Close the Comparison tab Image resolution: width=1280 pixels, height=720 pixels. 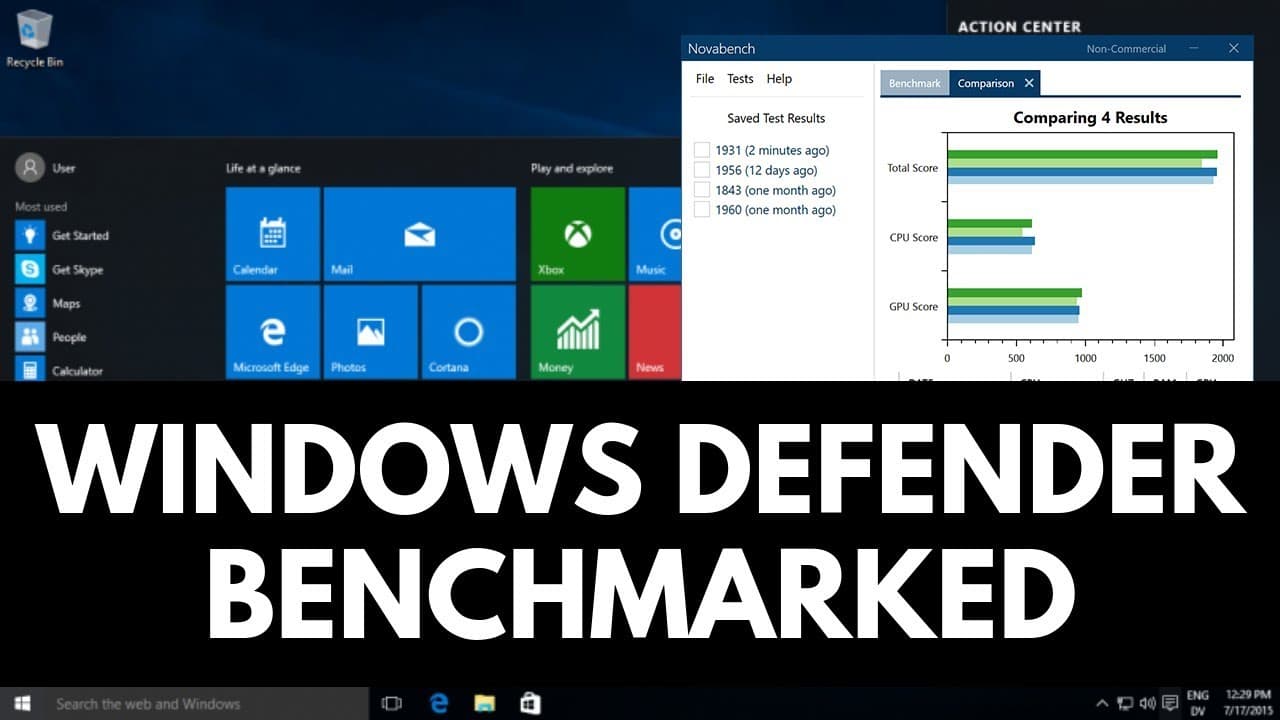[1029, 83]
